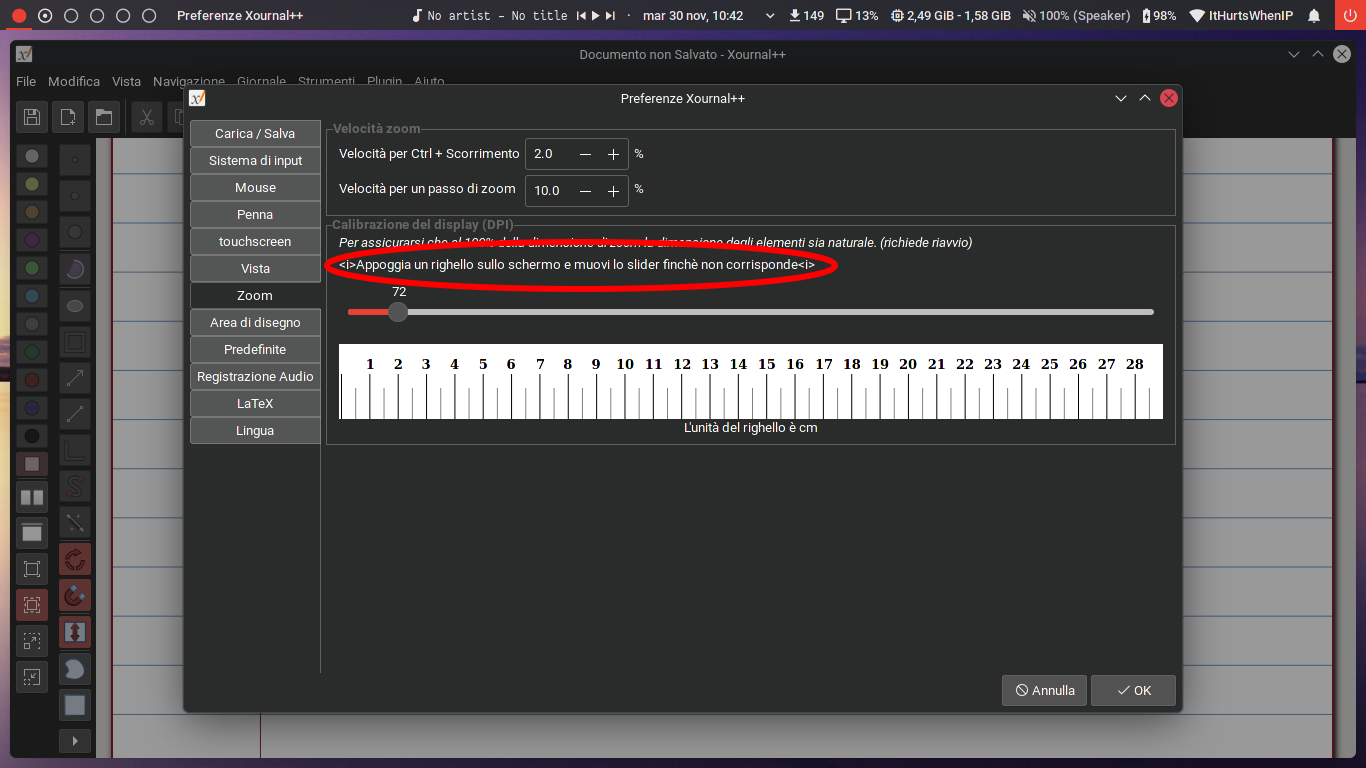Switch to Predefinite tab
The height and width of the screenshot is (768, 1366).
[255, 349]
